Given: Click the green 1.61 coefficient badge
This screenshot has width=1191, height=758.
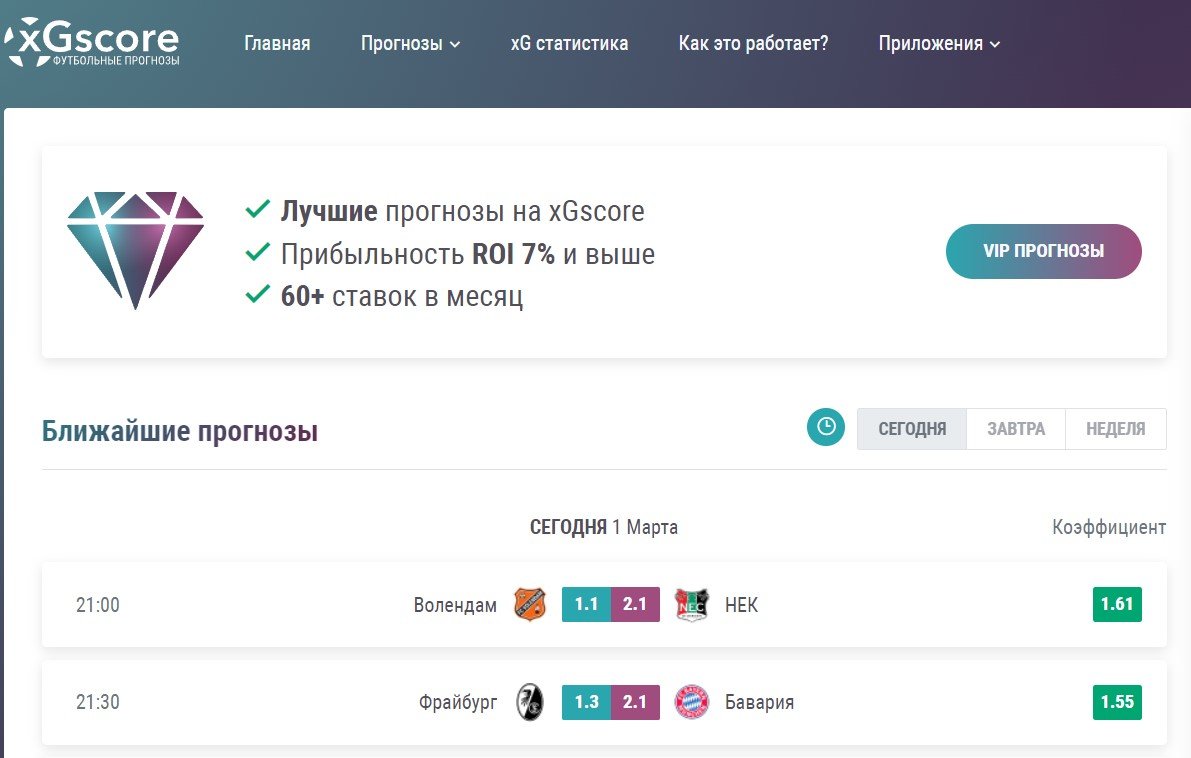Looking at the screenshot, I should pyautogui.click(x=1119, y=604).
